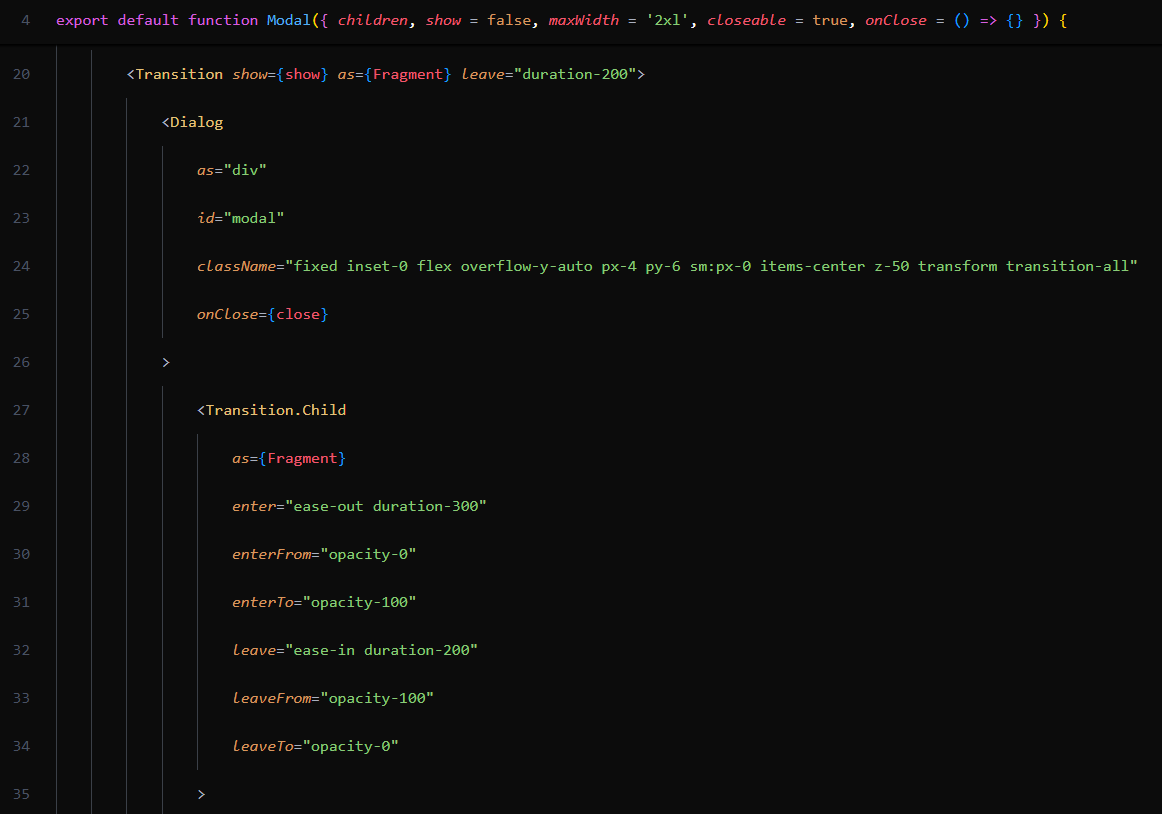Click line number 35 in the gutter
This screenshot has width=1162, height=814.
(21, 794)
